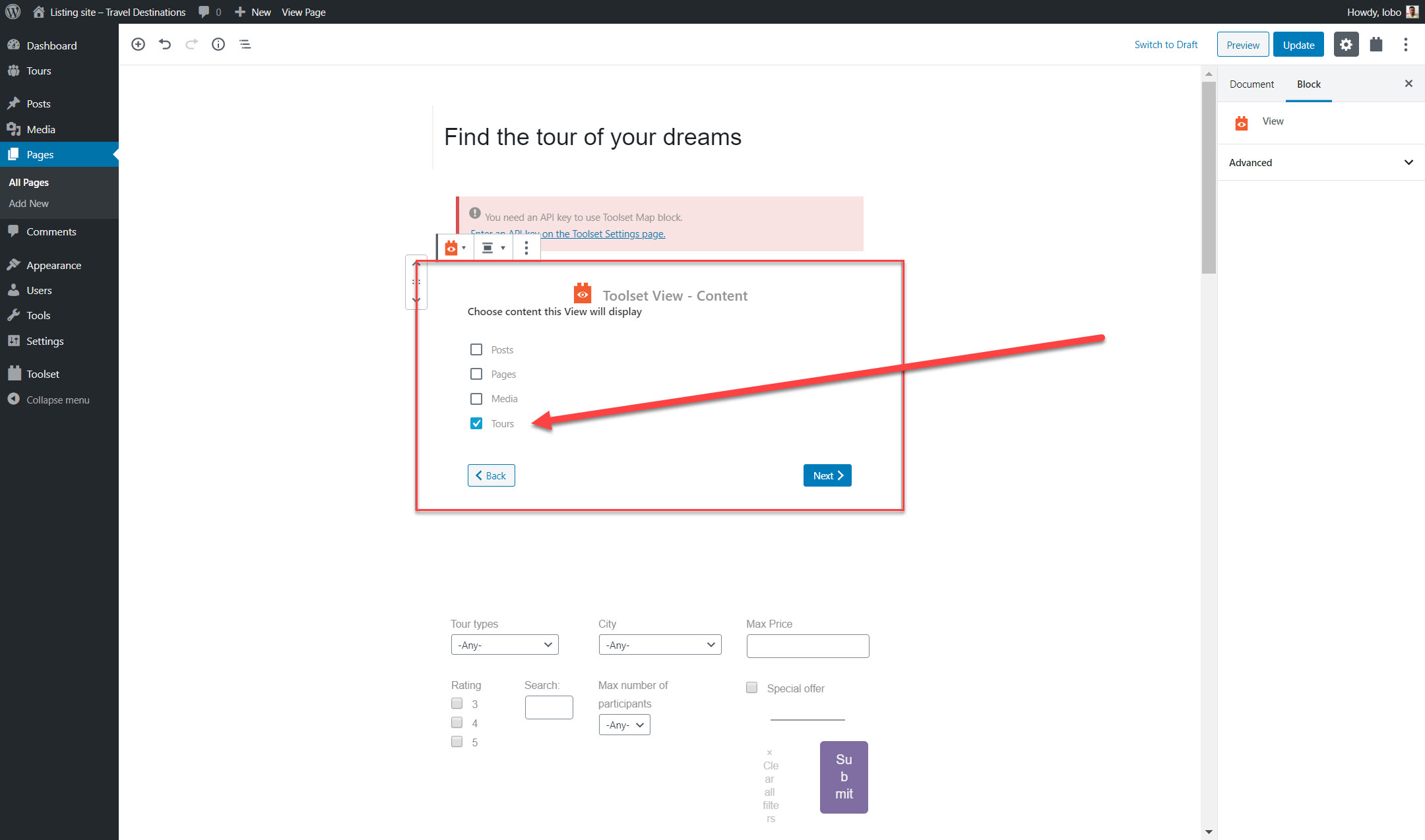Undo the last change
The image size is (1425, 840).
165,44
